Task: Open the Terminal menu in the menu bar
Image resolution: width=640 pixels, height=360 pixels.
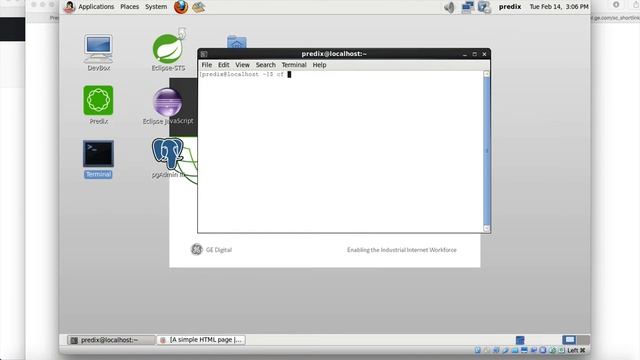Action: coord(294,65)
